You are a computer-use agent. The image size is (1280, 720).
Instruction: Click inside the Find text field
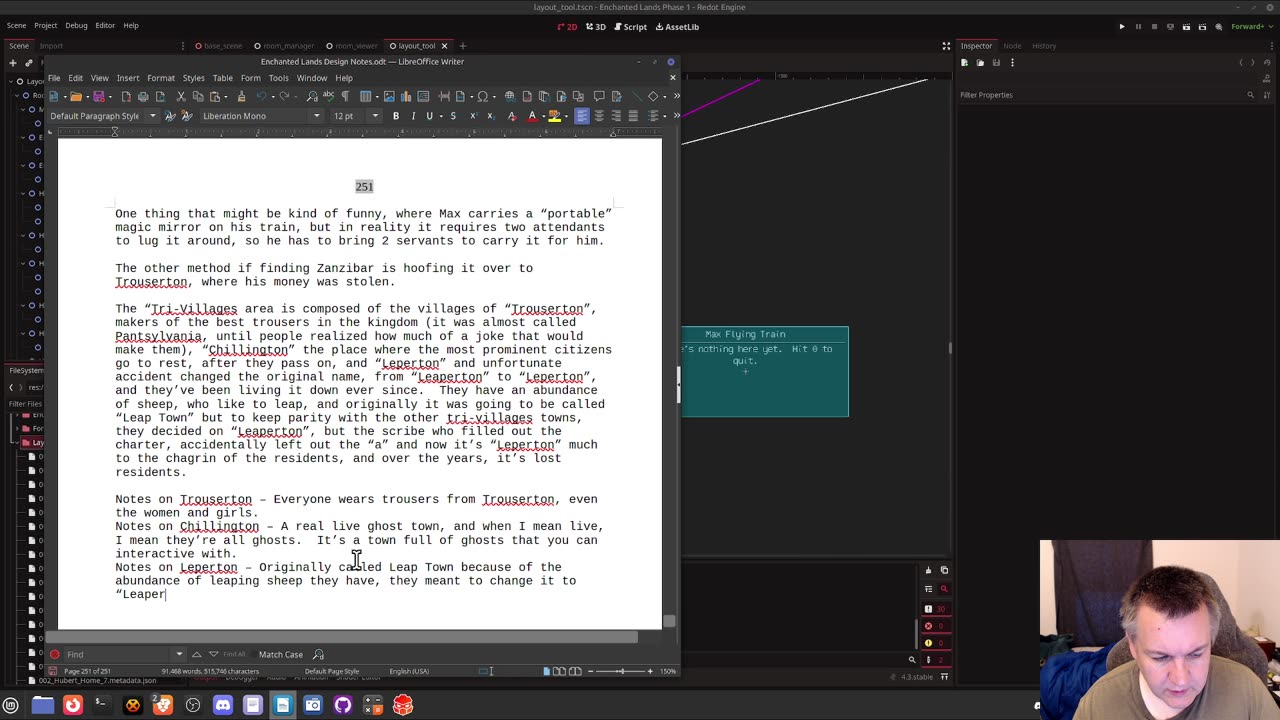(x=118, y=654)
